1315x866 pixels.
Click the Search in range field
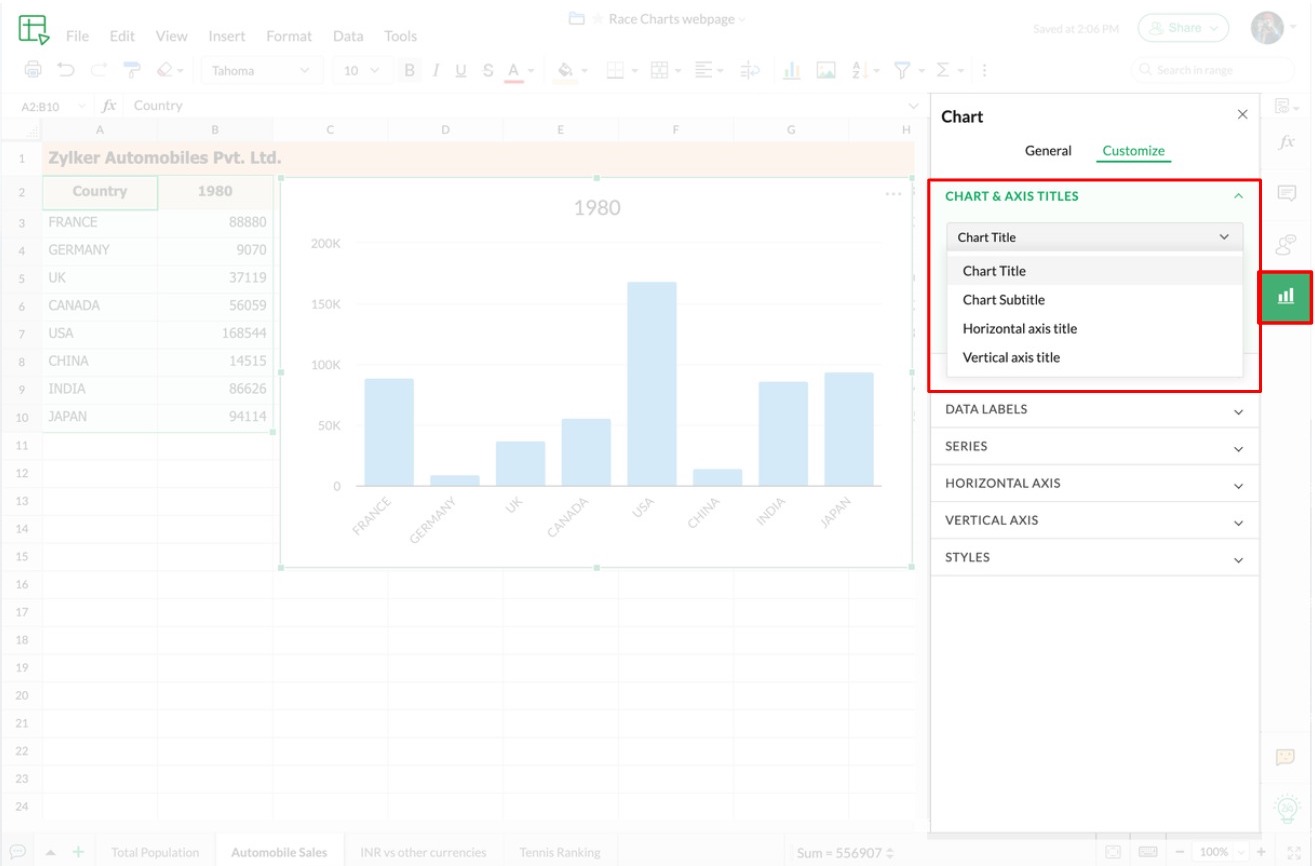[1215, 70]
